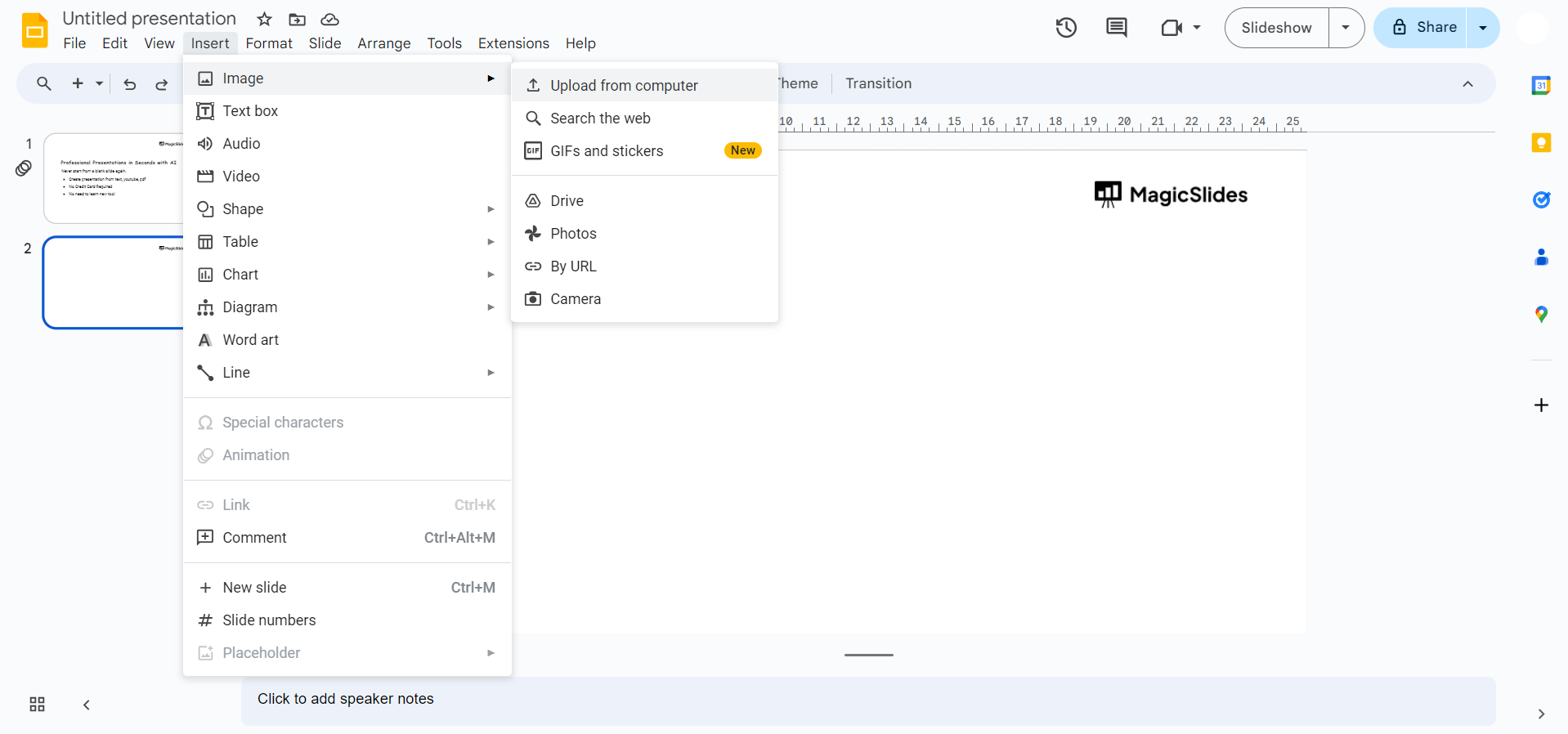Open Google Calendar side panel icon
This screenshot has width=1568, height=734.
[x=1541, y=85]
